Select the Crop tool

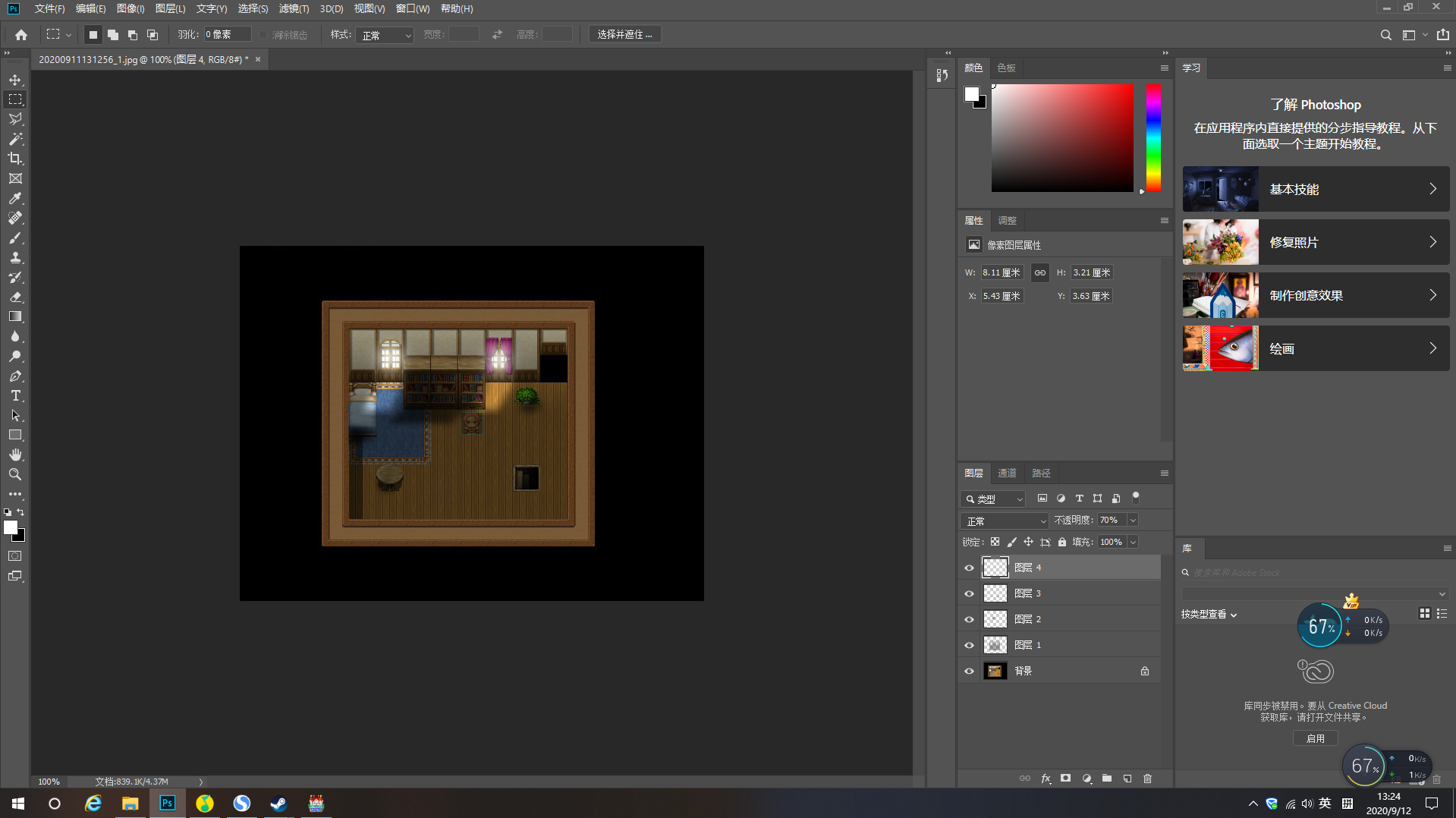[x=15, y=159]
